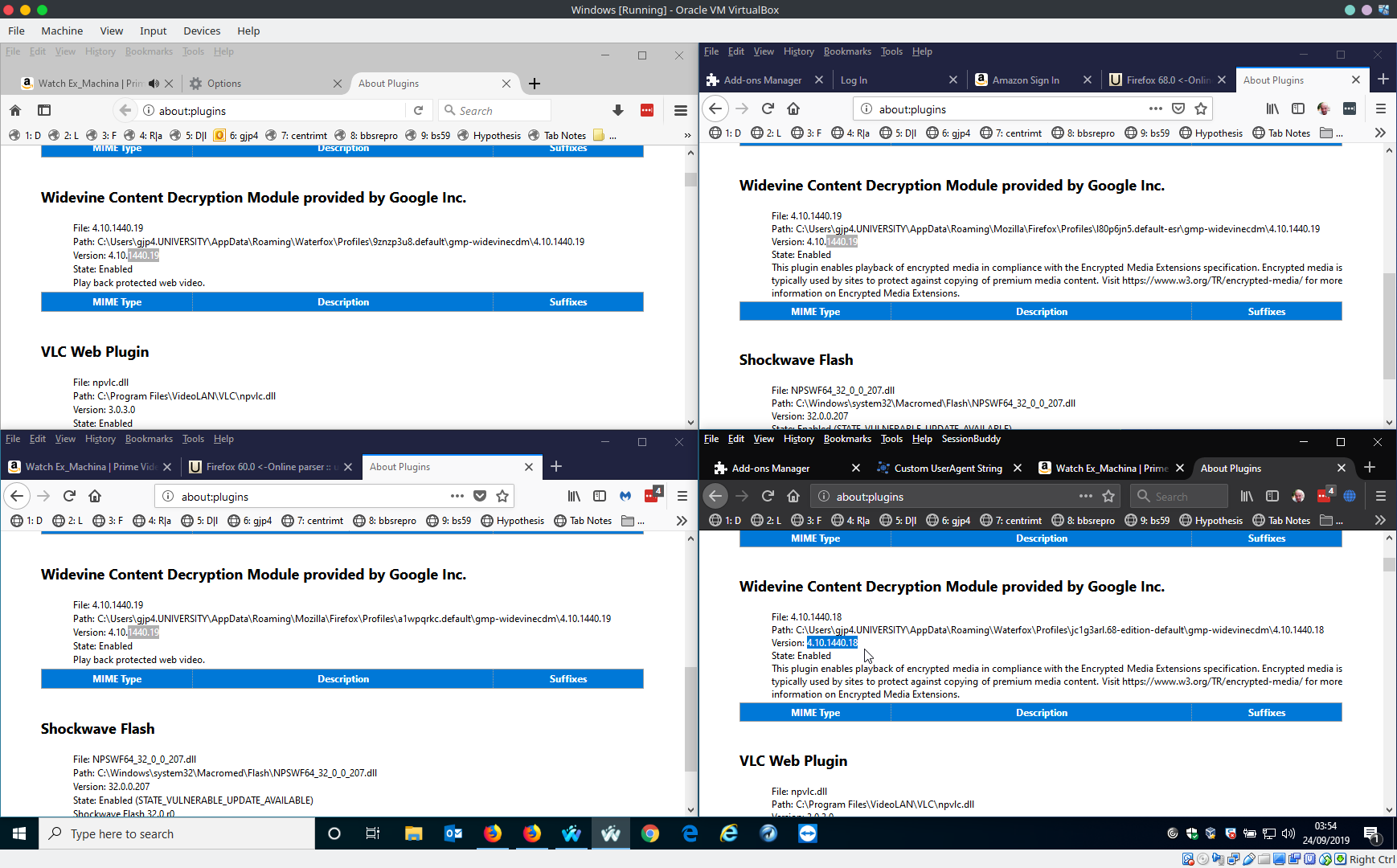Reload page in the top-right Firefox window
The width and height of the screenshot is (1397, 868).
pyautogui.click(x=768, y=108)
